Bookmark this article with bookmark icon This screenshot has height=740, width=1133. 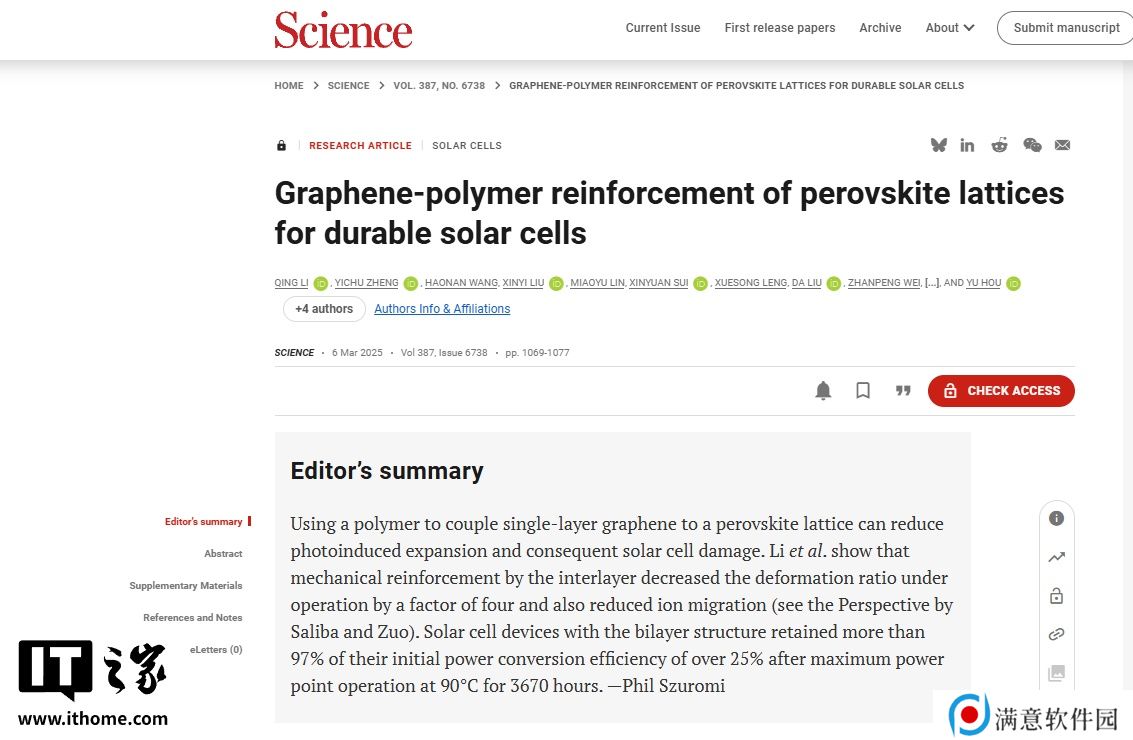[863, 391]
